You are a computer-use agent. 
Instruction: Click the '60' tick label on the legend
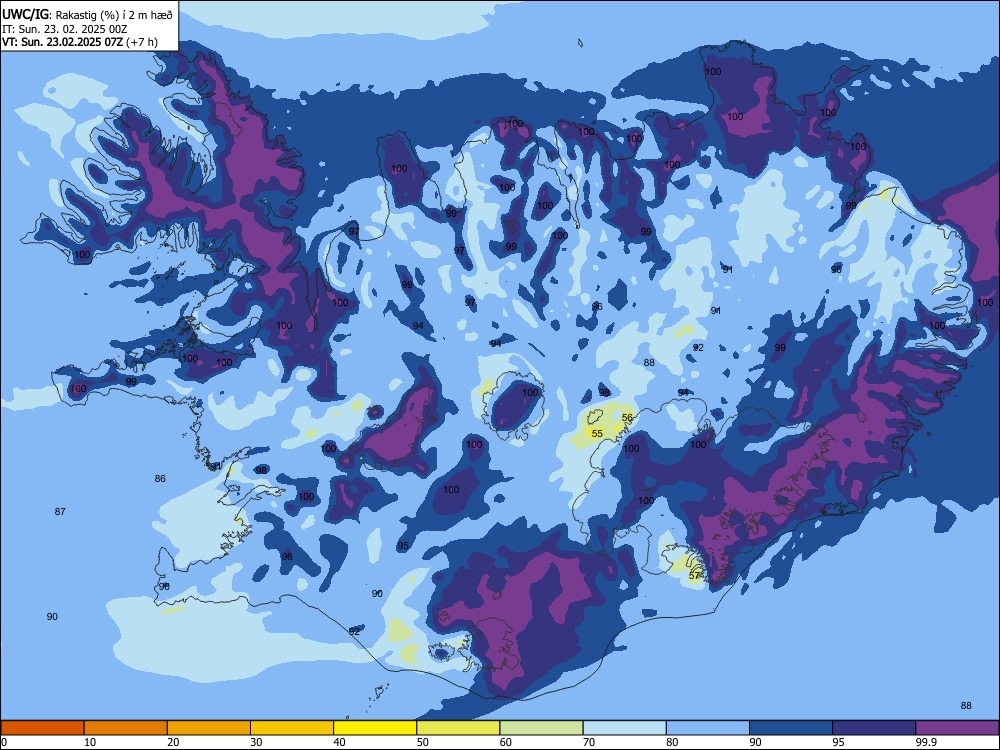506,742
